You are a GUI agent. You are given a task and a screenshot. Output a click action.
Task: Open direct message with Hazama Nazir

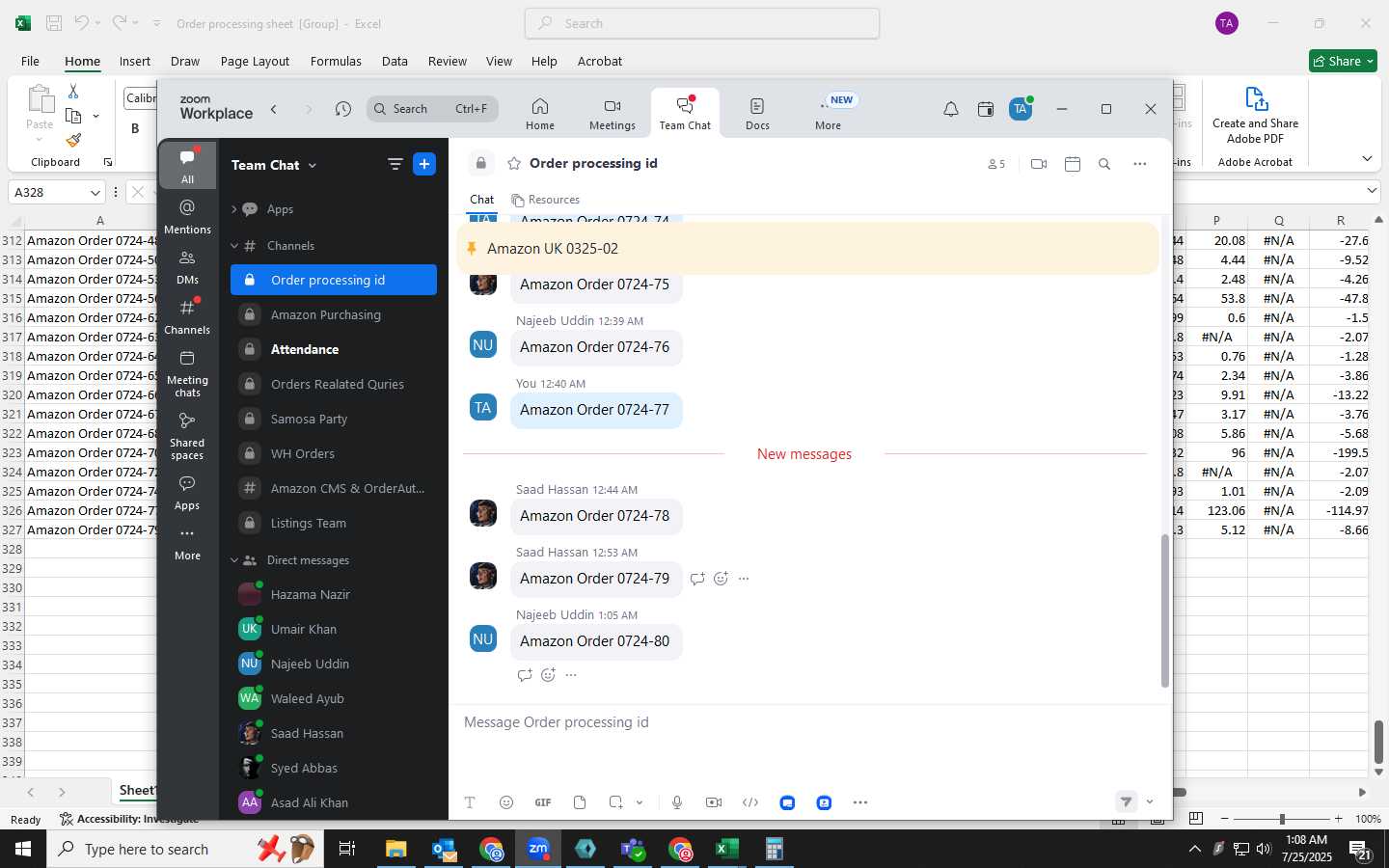pos(334,594)
